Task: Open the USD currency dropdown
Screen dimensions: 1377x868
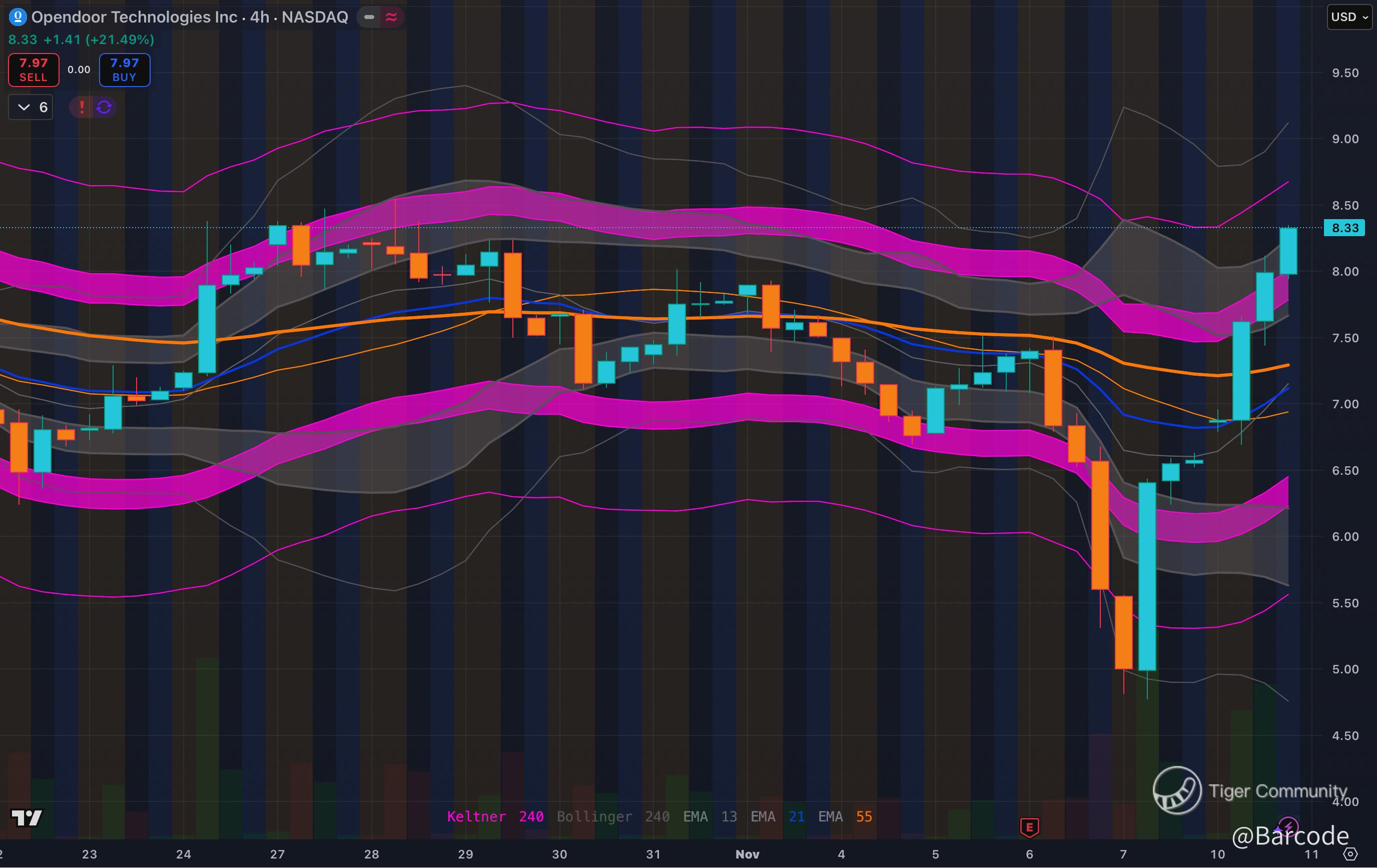Action: click(1349, 17)
